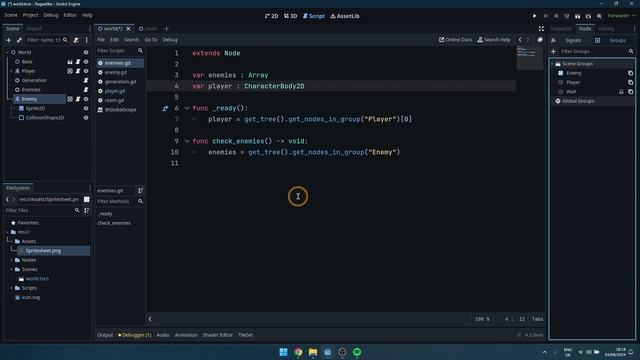This screenshot has width=640, height=360.
Task: Open the Shader Editor panel
Action: click(x=218, y=335)
